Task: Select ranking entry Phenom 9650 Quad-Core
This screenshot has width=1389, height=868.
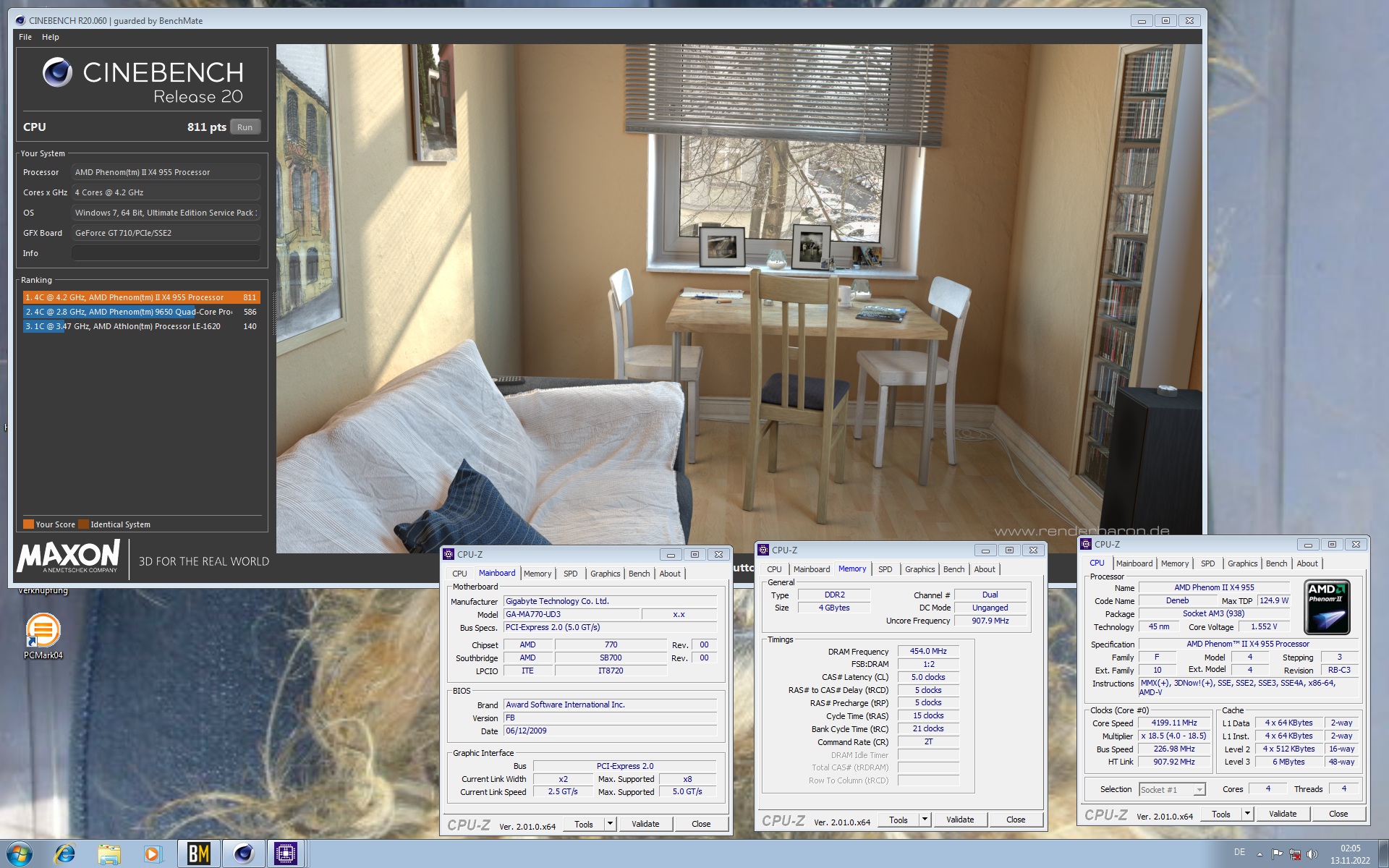Action: (x=141, y=312)
